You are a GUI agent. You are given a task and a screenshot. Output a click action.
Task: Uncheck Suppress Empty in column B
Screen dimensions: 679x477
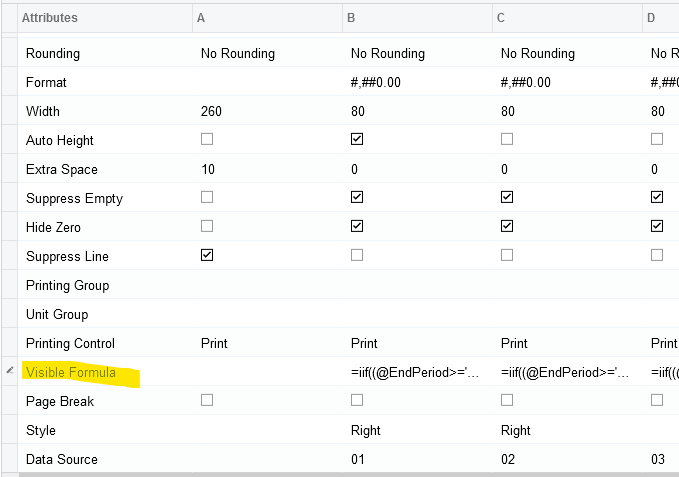[357, 197]
